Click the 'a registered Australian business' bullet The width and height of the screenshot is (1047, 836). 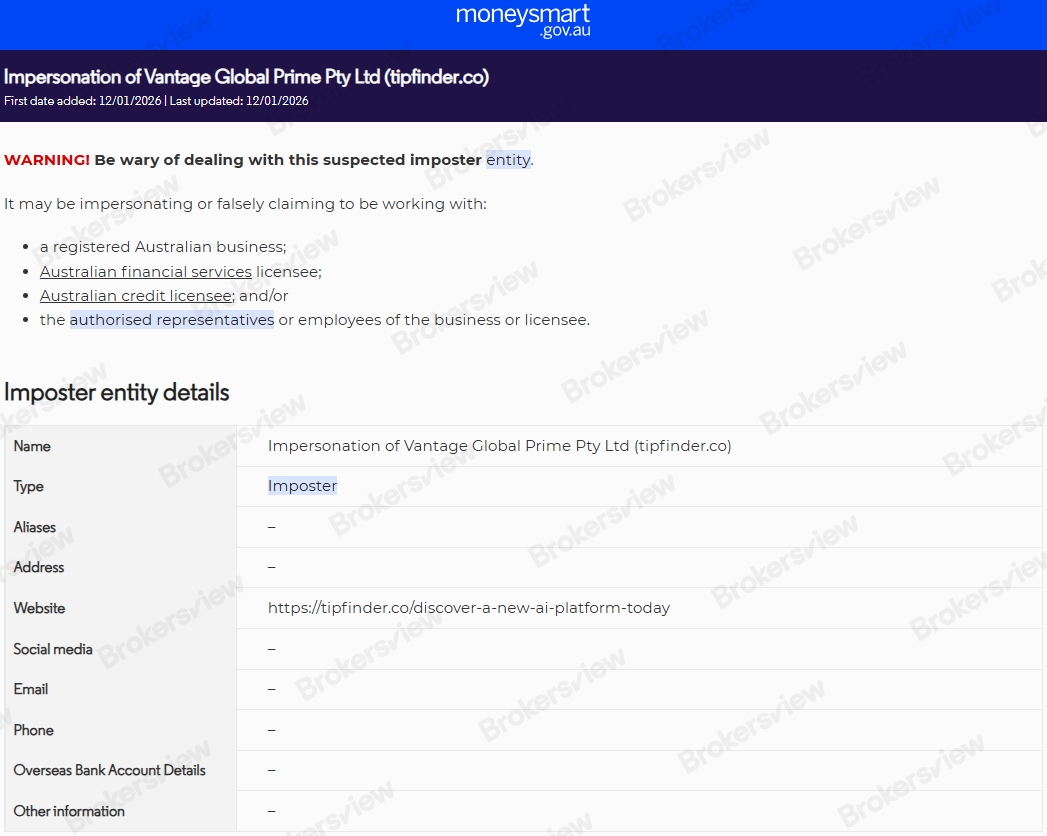pyautogui.click(x=163, y=247)
